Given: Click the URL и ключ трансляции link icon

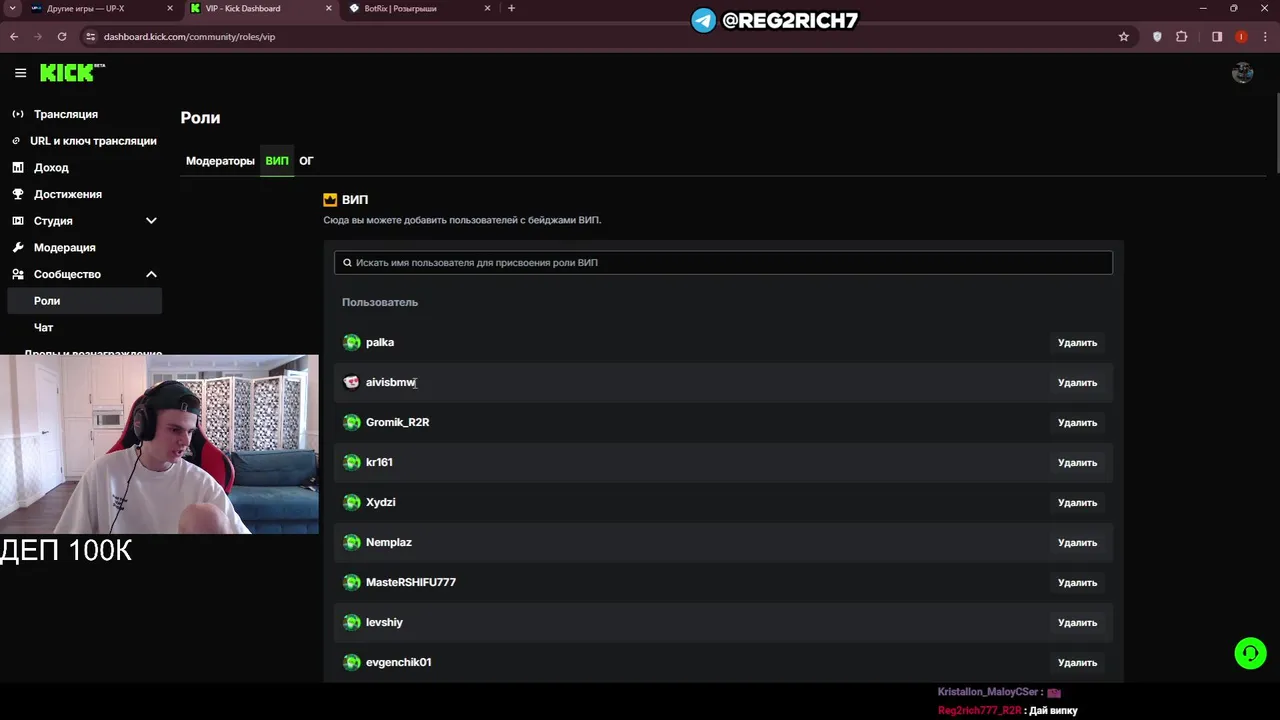Looking at the screenshot, I should [16, 141].
